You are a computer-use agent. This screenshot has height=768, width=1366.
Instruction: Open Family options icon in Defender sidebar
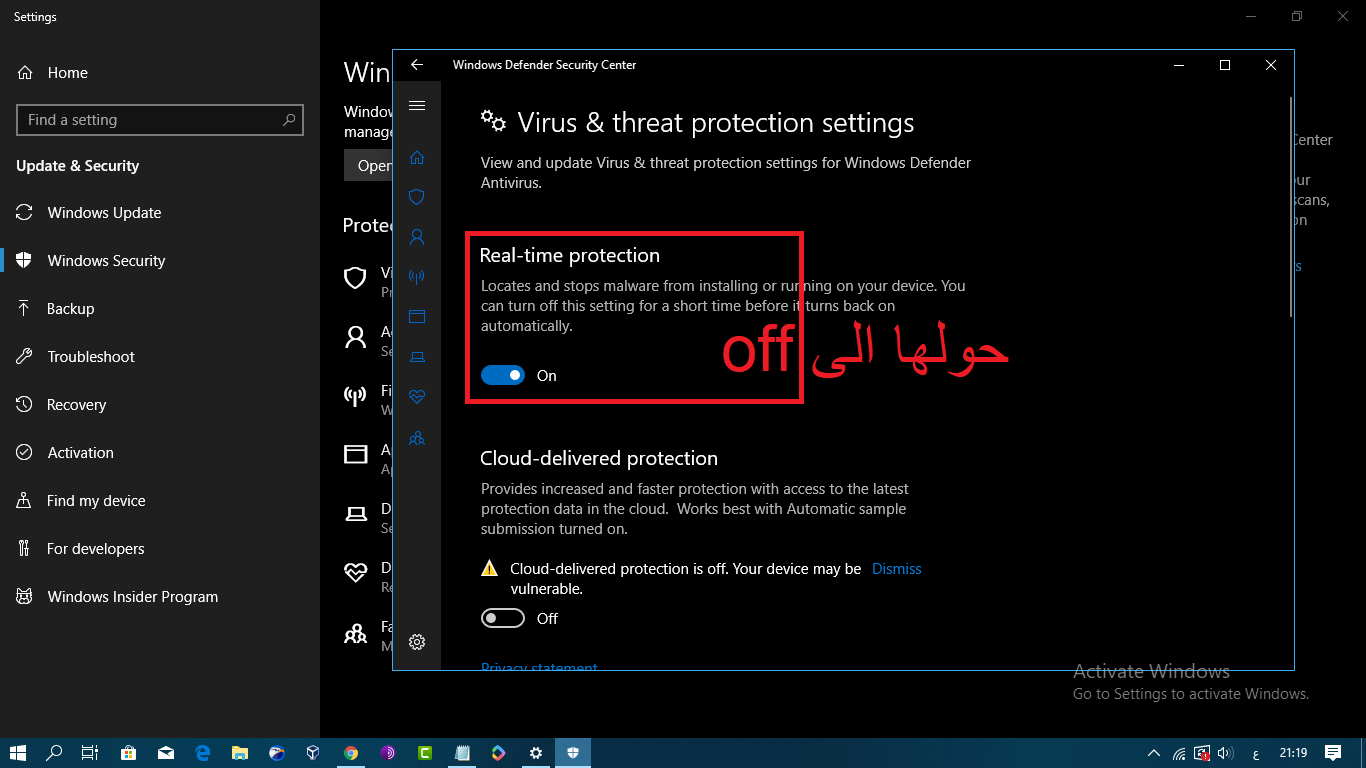417,438
